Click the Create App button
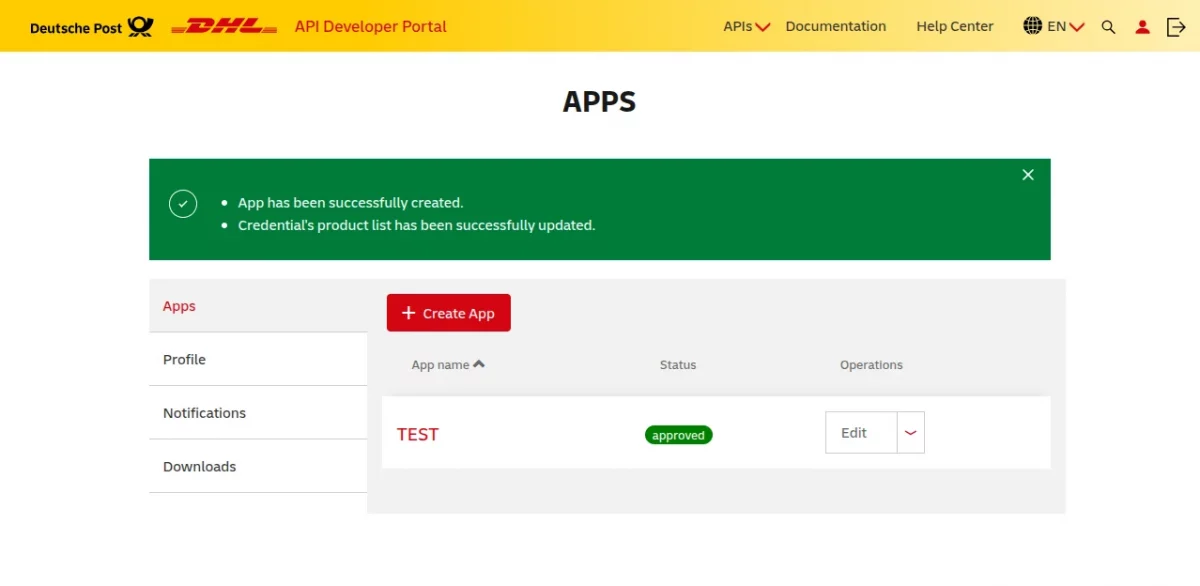This screenshot has height=586, width=1200. pos(448,312)
